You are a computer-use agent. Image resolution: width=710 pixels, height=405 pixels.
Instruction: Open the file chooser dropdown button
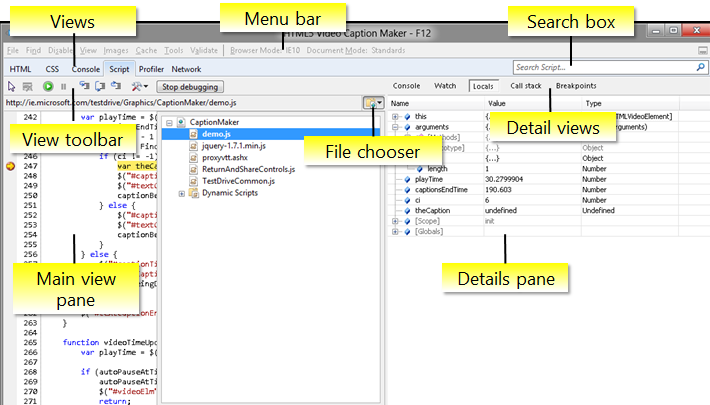(373, 103)
